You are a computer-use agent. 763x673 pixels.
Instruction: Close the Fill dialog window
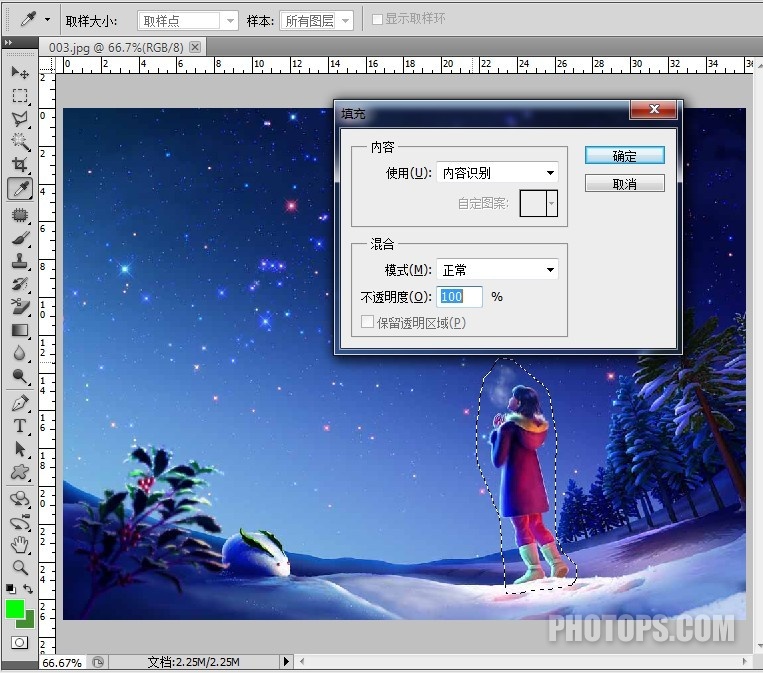[654, 109]
